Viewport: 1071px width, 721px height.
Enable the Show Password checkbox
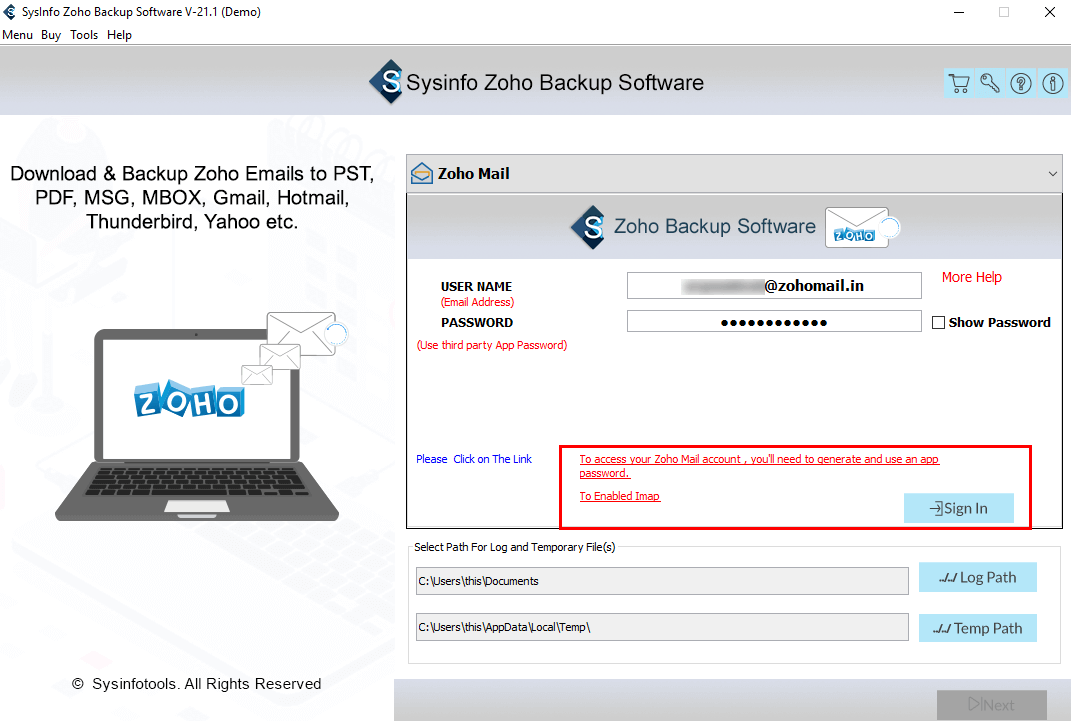[x=938, y=322]
